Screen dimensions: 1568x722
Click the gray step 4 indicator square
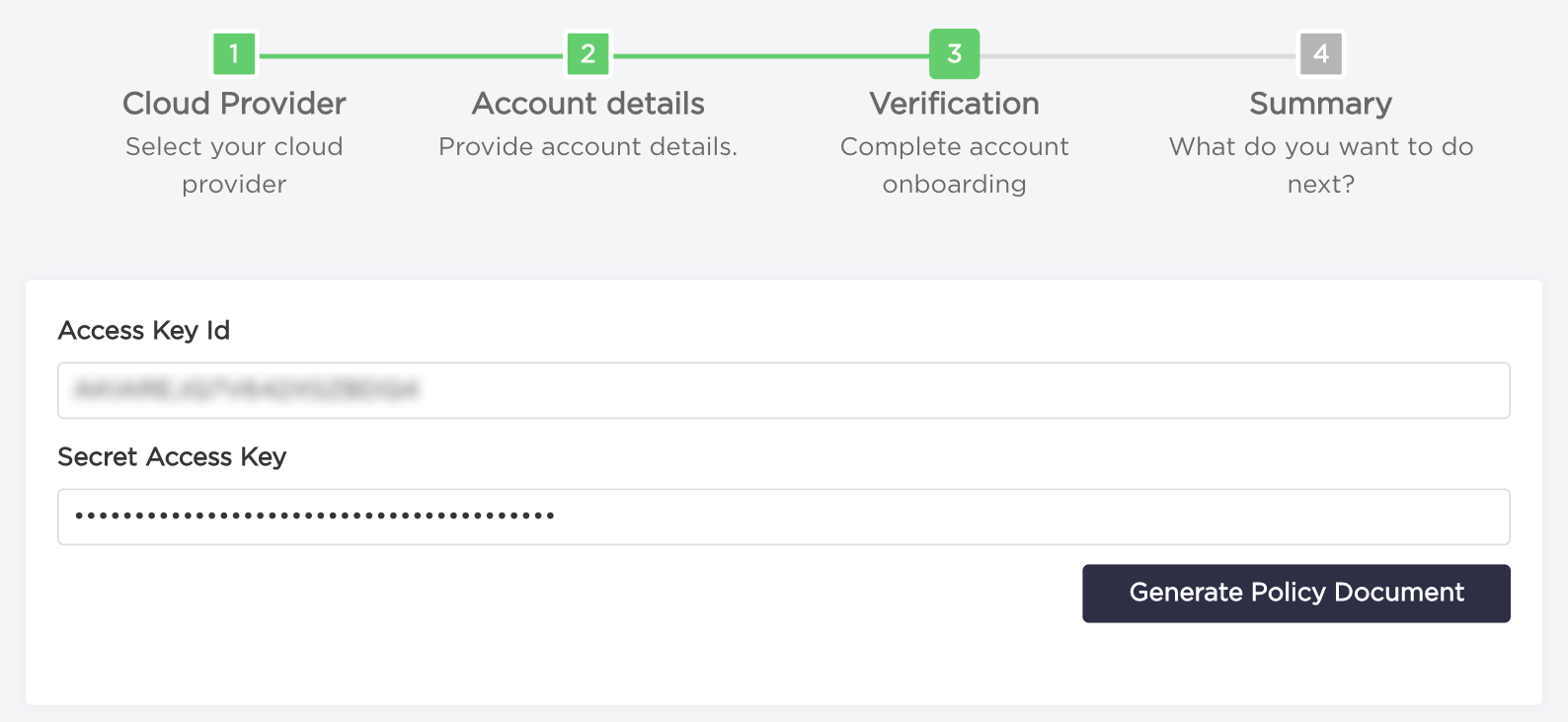(x=1320, y=54)
